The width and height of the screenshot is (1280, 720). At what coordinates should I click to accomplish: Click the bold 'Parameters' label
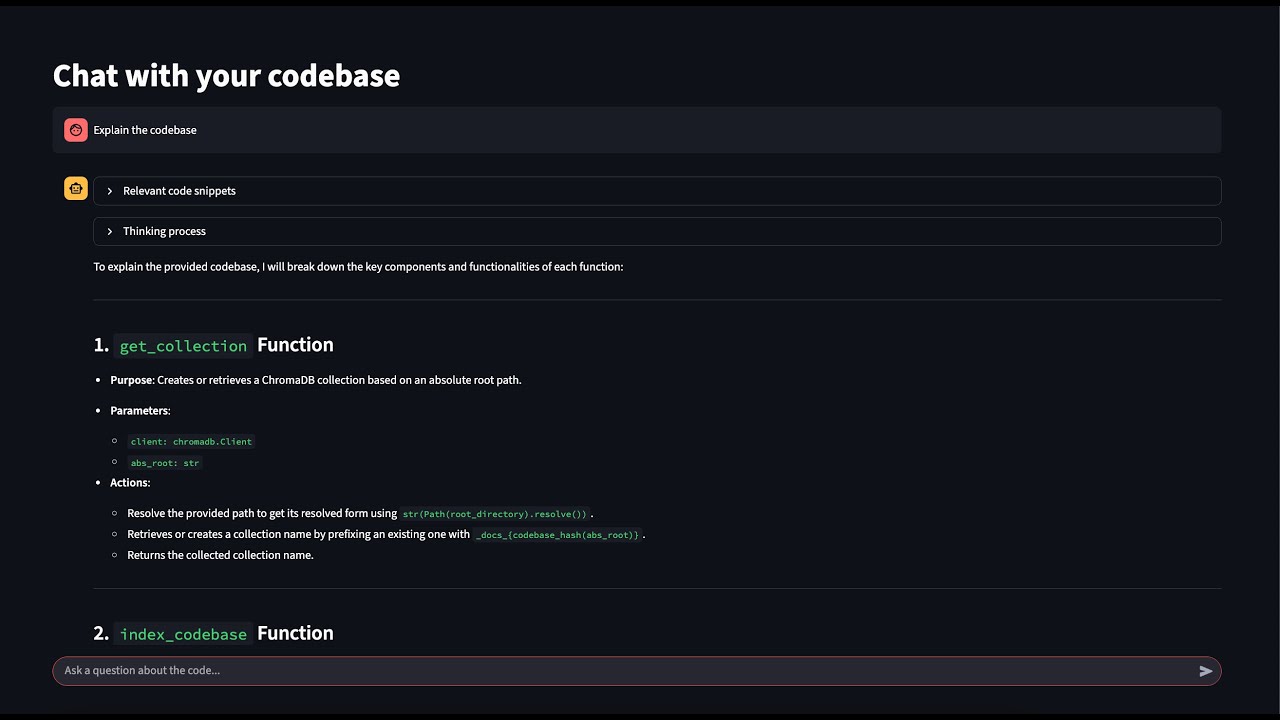click(139, 411)
